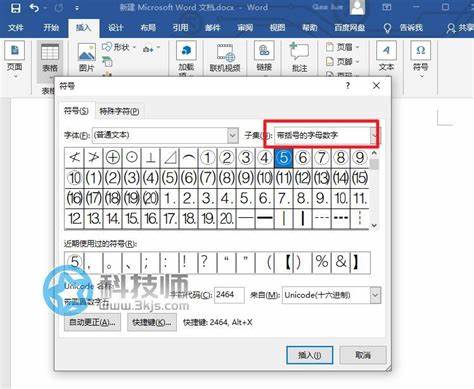
Task: Click the dialog help question mark
Action: (348, 86)
